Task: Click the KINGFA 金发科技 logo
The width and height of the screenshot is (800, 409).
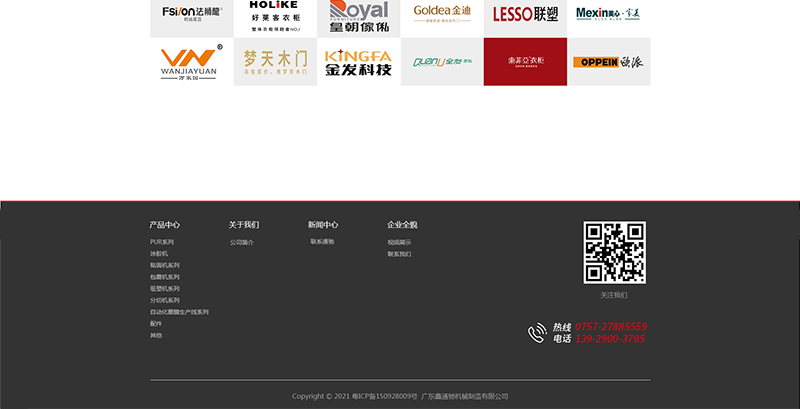Action: [x=358, y=62]
